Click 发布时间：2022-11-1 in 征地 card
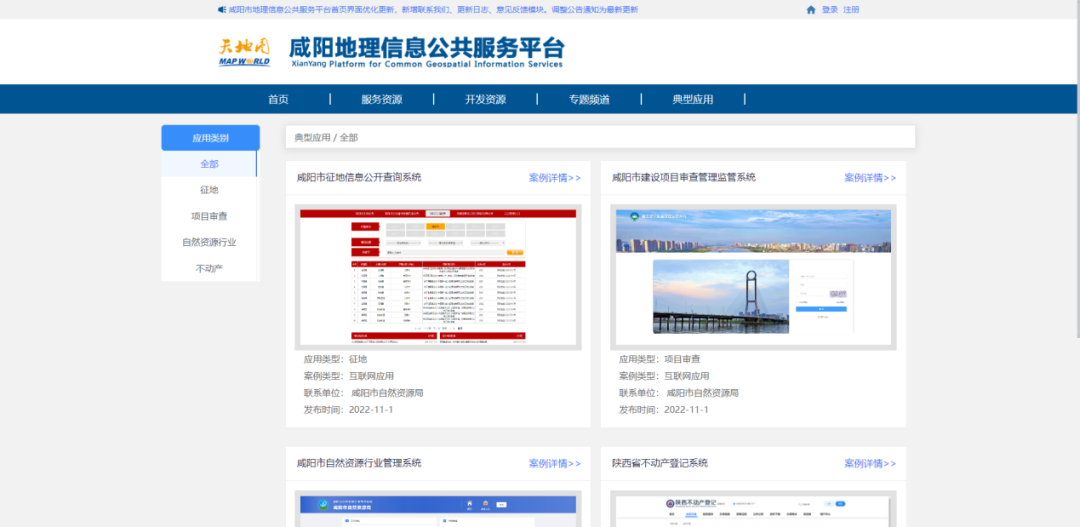Viewport: 1080px width, 527px height. coord(349,410)
